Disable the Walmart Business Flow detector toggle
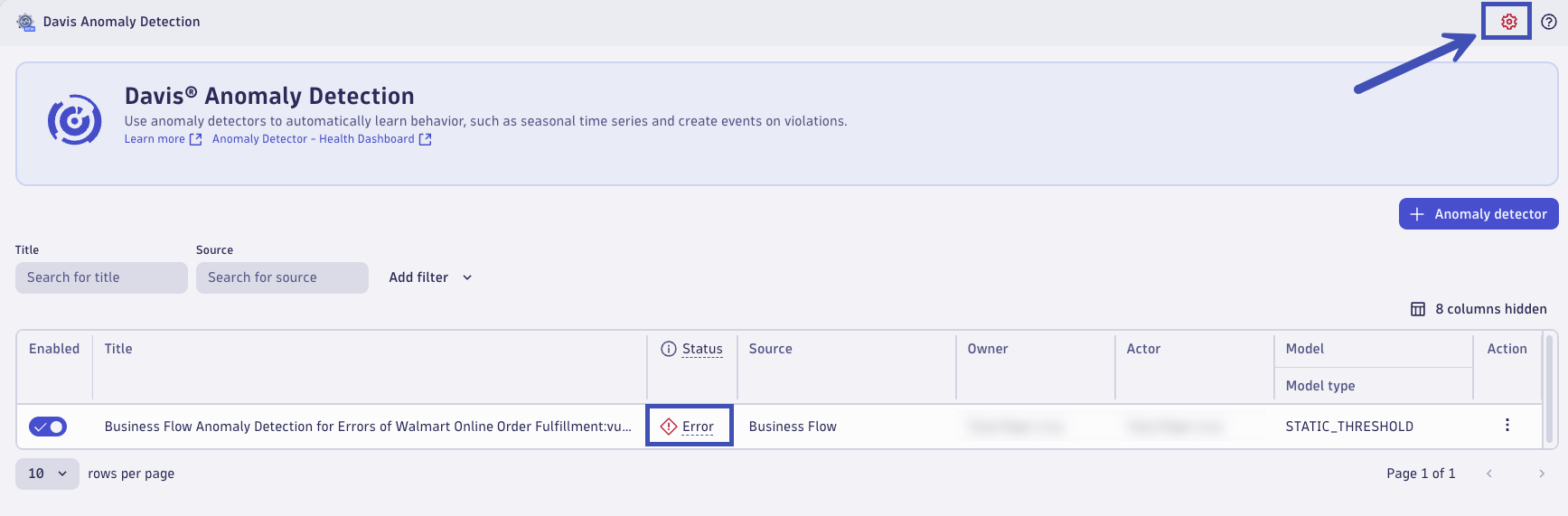 click(x=48, y=427)
